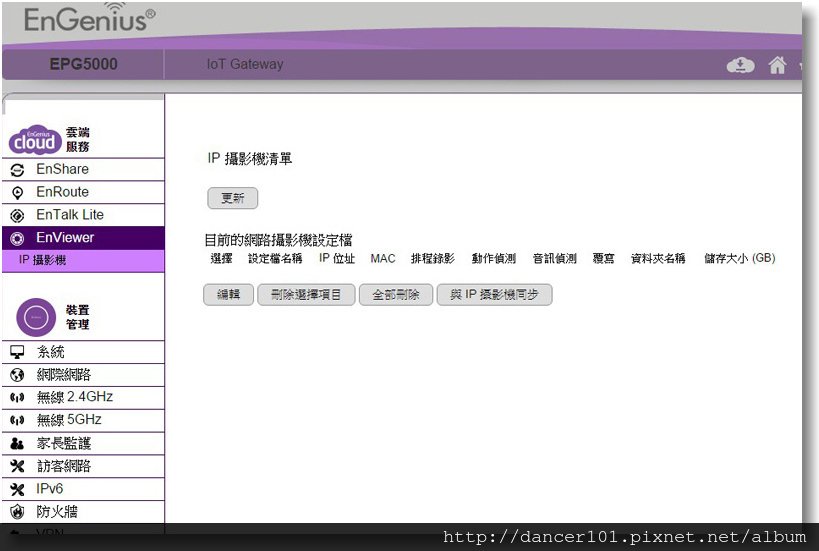Click the 刪除選擇項目 button

(306, 295)
